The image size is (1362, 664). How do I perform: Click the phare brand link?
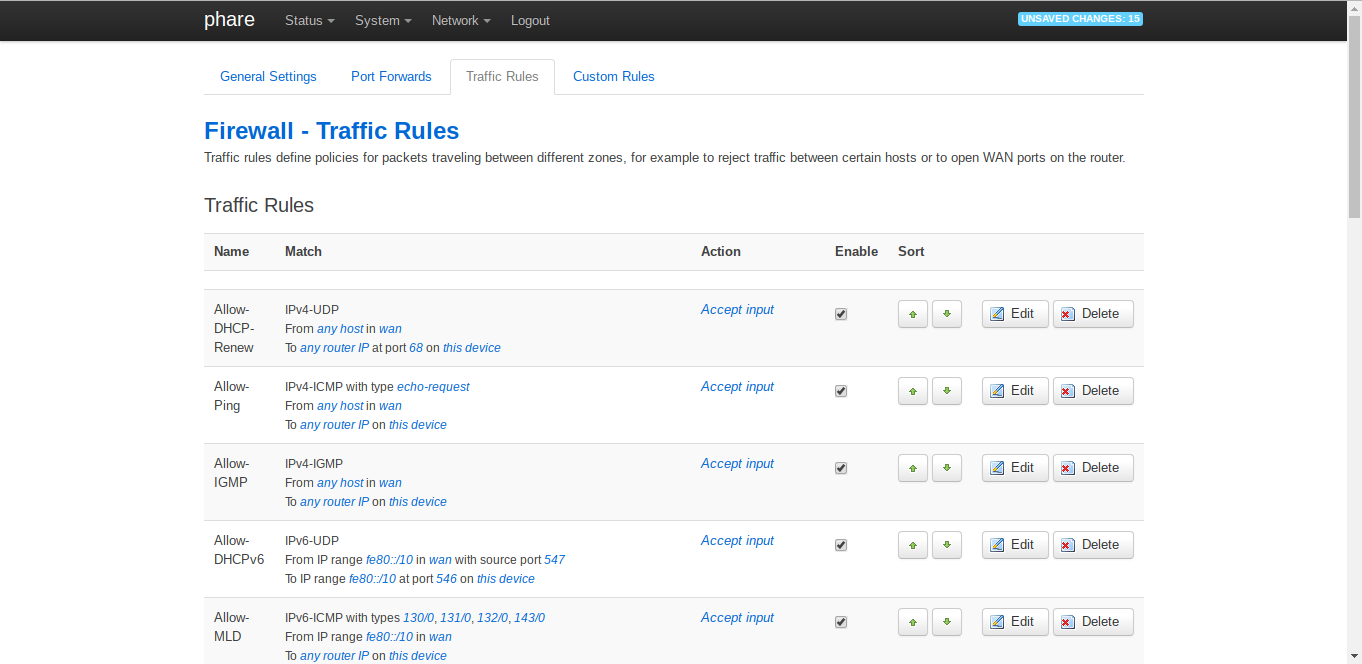(229, 19)
